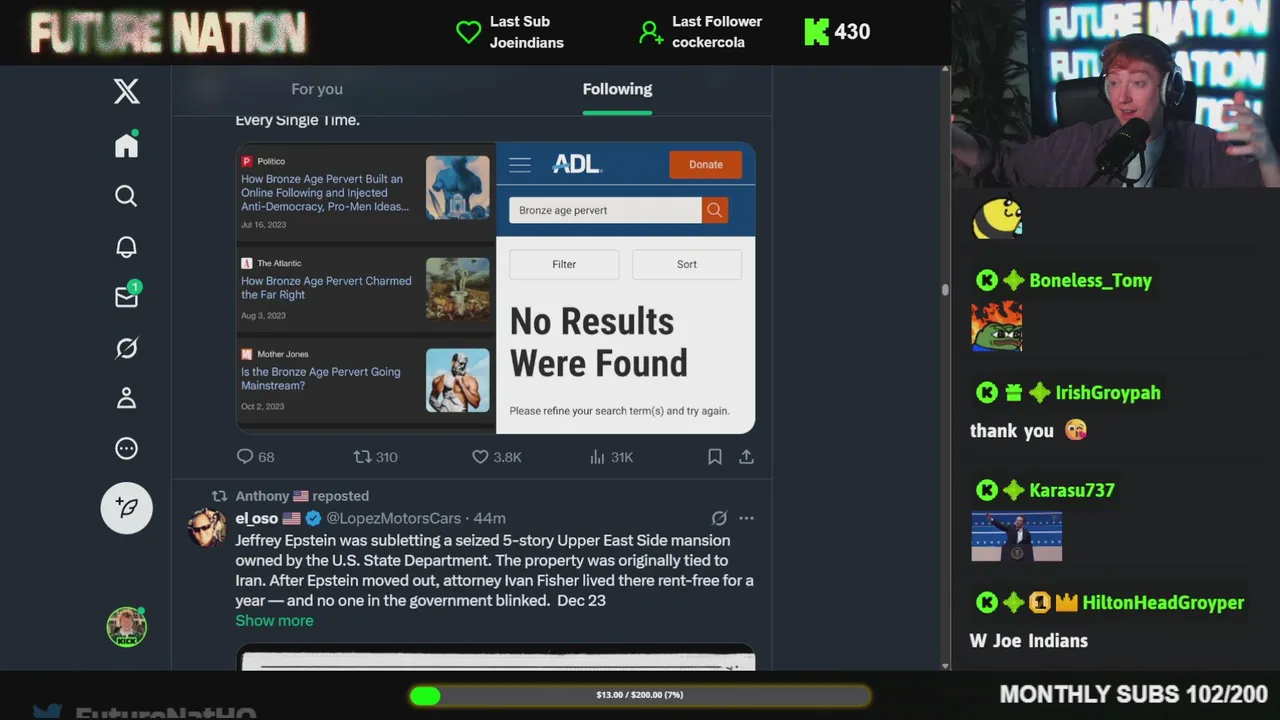Open Mother Jones article headline
1280x720 pixels.
coord(320,379)
